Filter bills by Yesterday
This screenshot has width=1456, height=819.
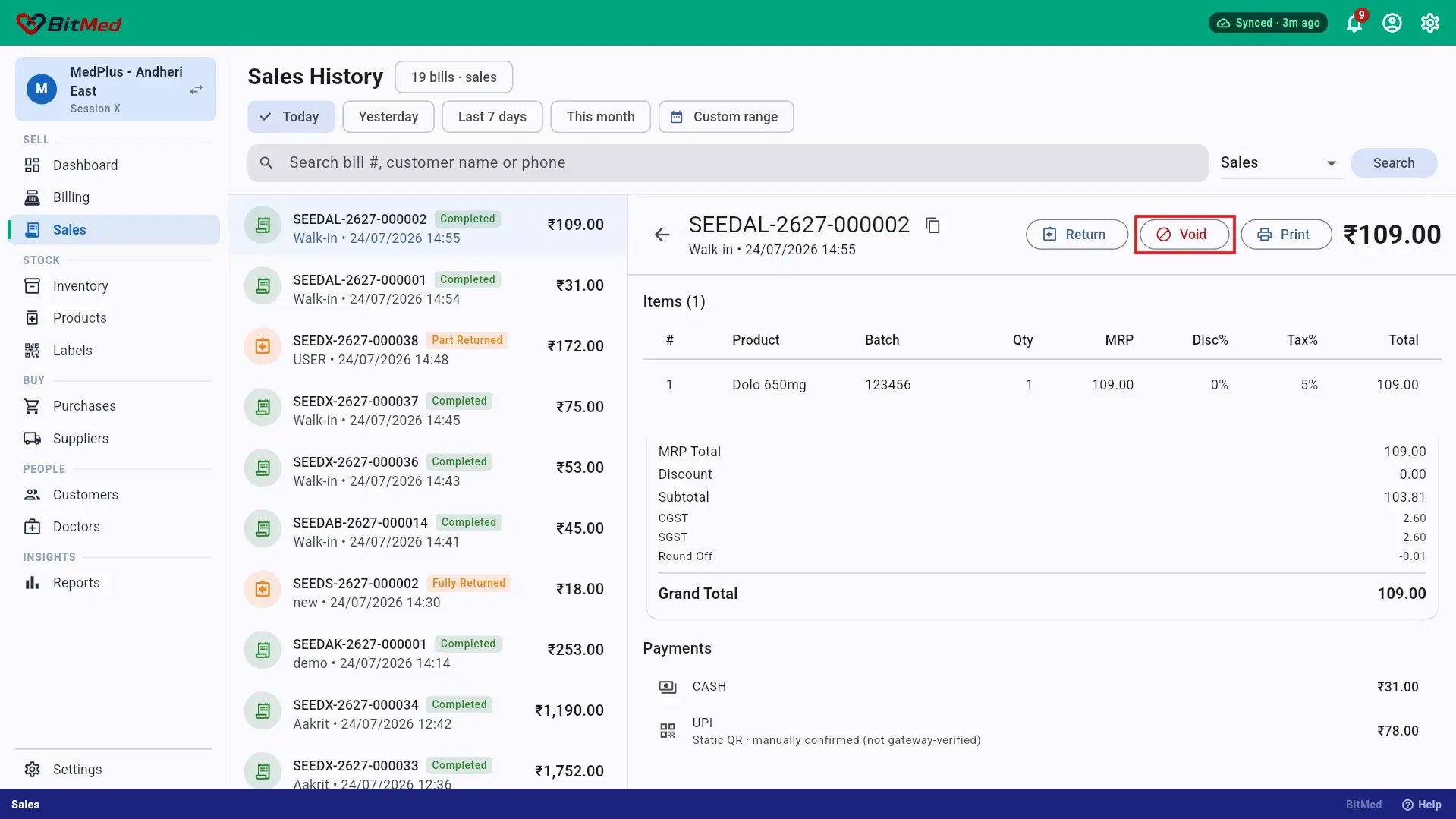(388, 117)
